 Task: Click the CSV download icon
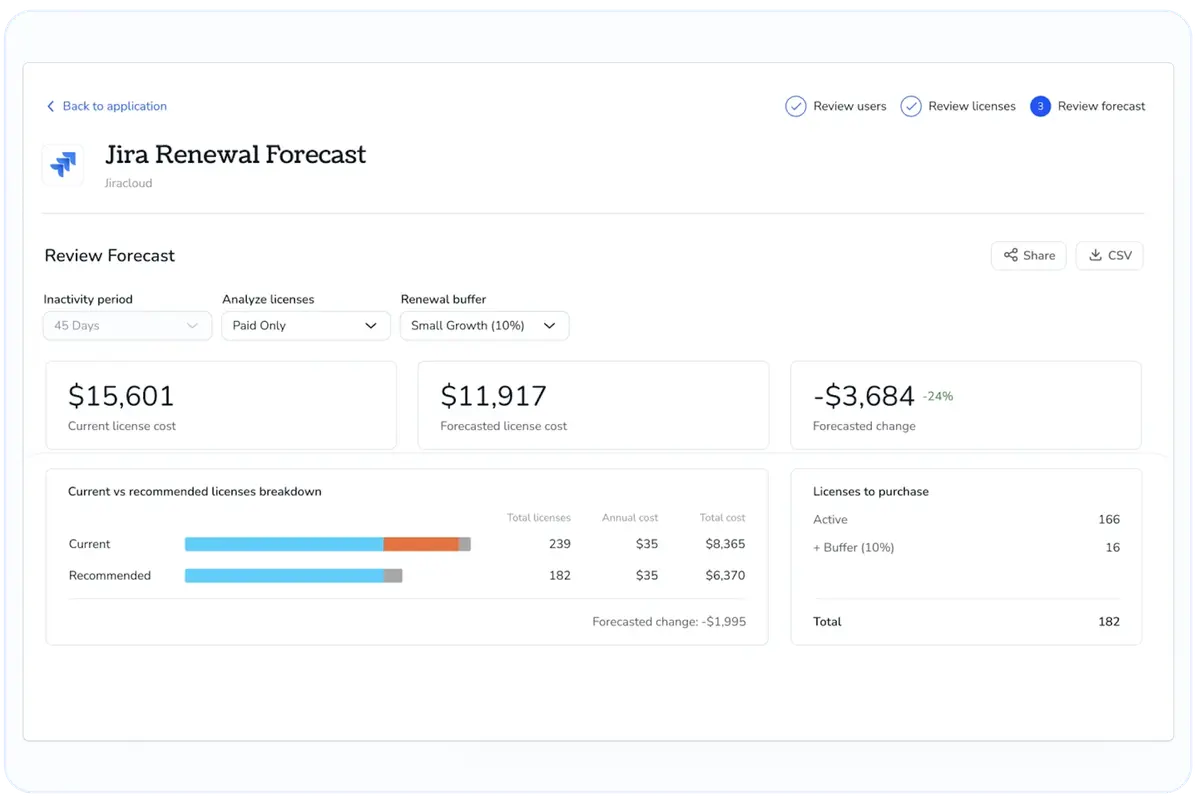1095,255
